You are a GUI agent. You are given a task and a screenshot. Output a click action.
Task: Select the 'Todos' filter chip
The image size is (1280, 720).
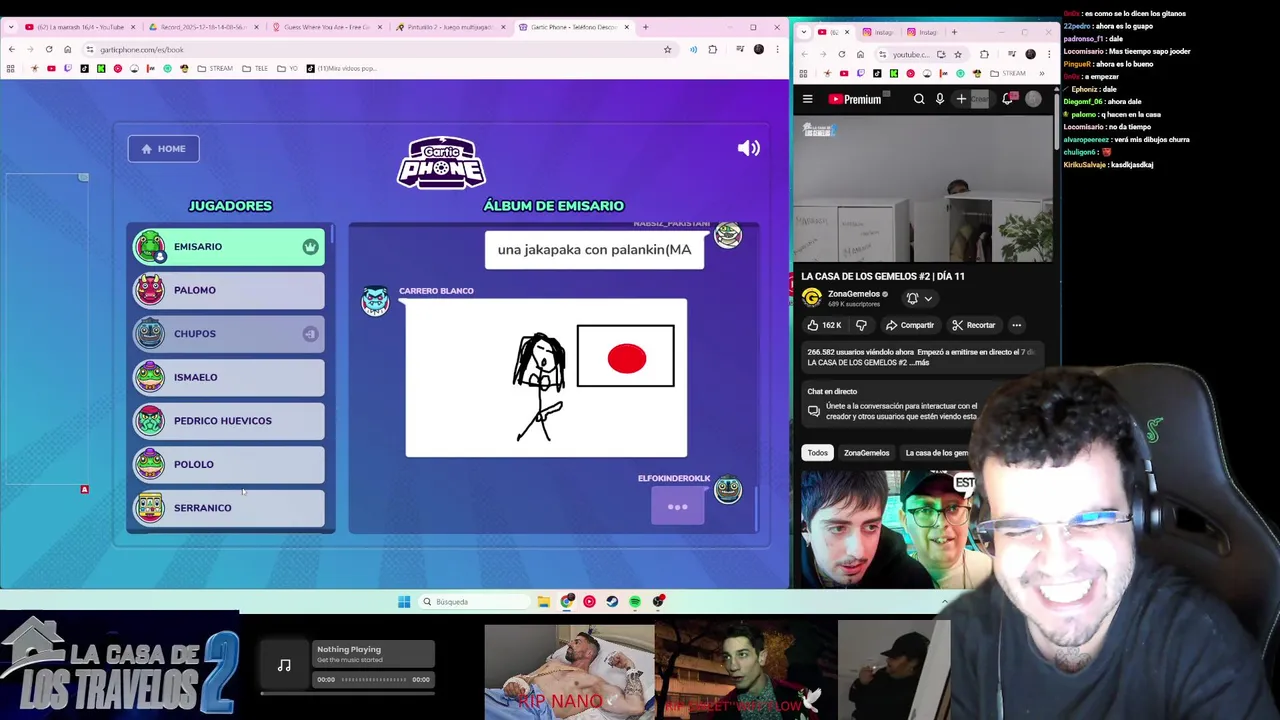tap(818, 453)
